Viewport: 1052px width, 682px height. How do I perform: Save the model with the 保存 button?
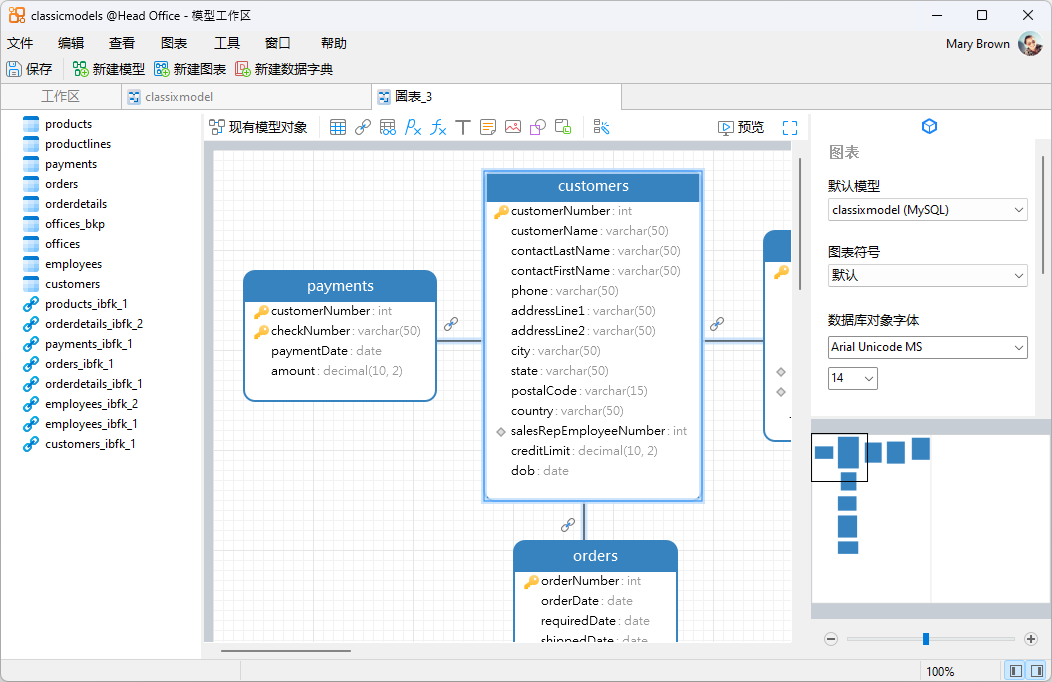[x=30, y=69]
